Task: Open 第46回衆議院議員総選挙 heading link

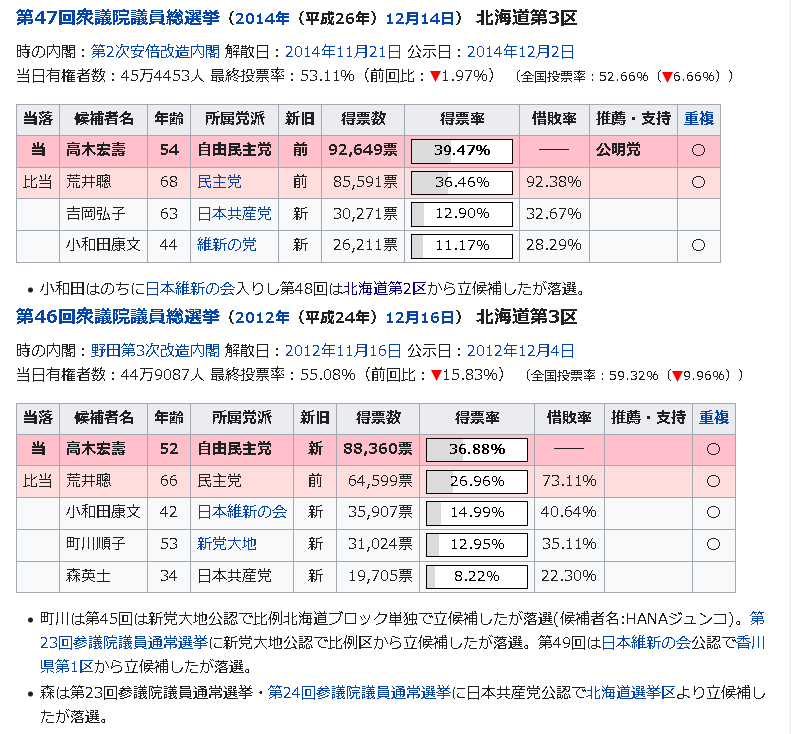Action: [x=118, y=317]
